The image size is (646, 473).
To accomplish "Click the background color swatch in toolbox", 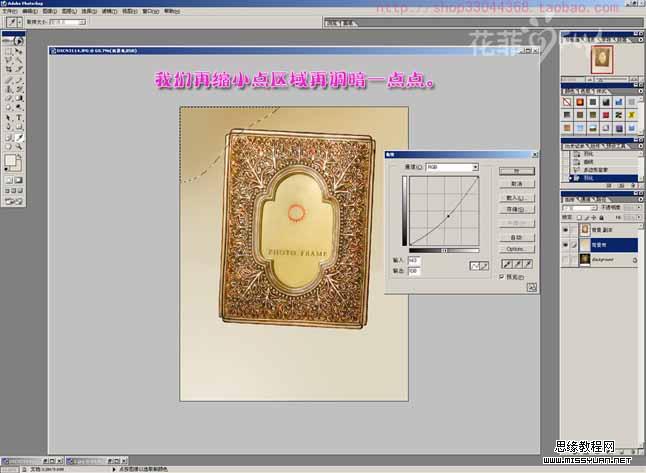I will click(16, 166).
